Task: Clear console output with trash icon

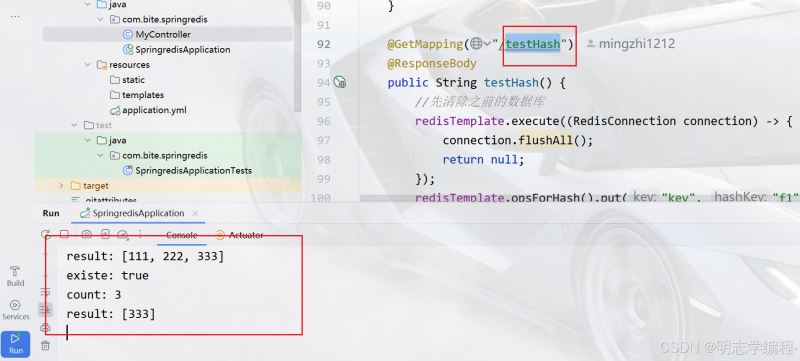Action: 45,346
